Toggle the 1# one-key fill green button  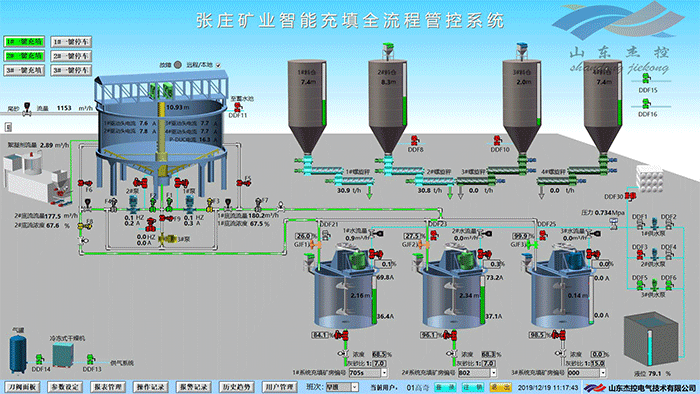[25, 41]
